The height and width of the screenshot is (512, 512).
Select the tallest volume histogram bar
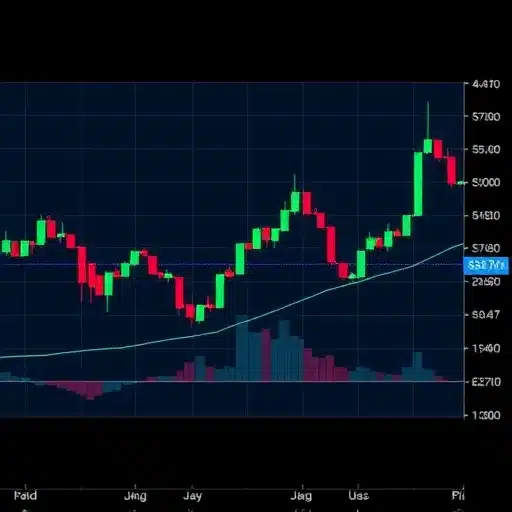242,348
